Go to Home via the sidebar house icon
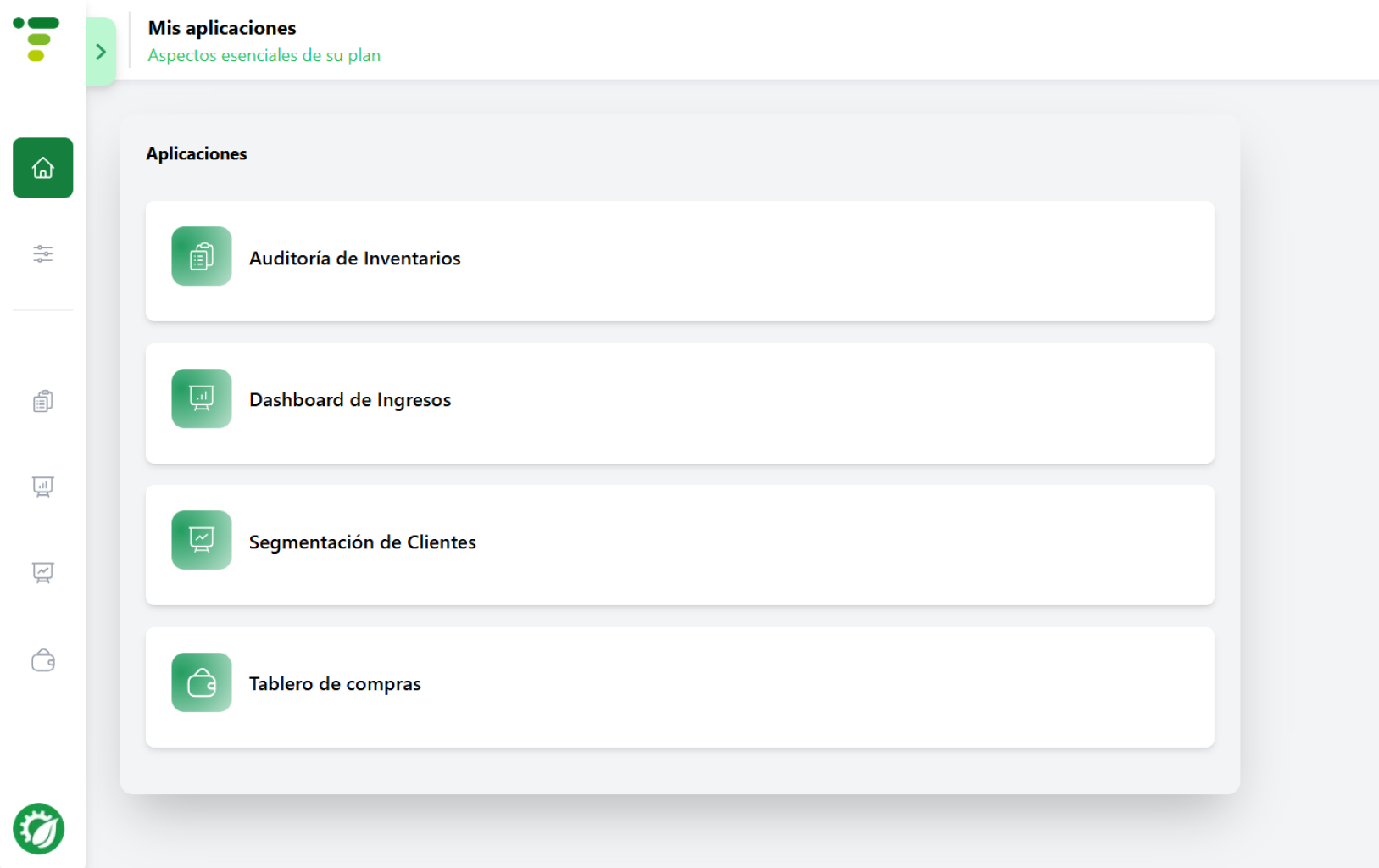The height and width of the screenshot is (868, 1379). click(x=42, y=168)
